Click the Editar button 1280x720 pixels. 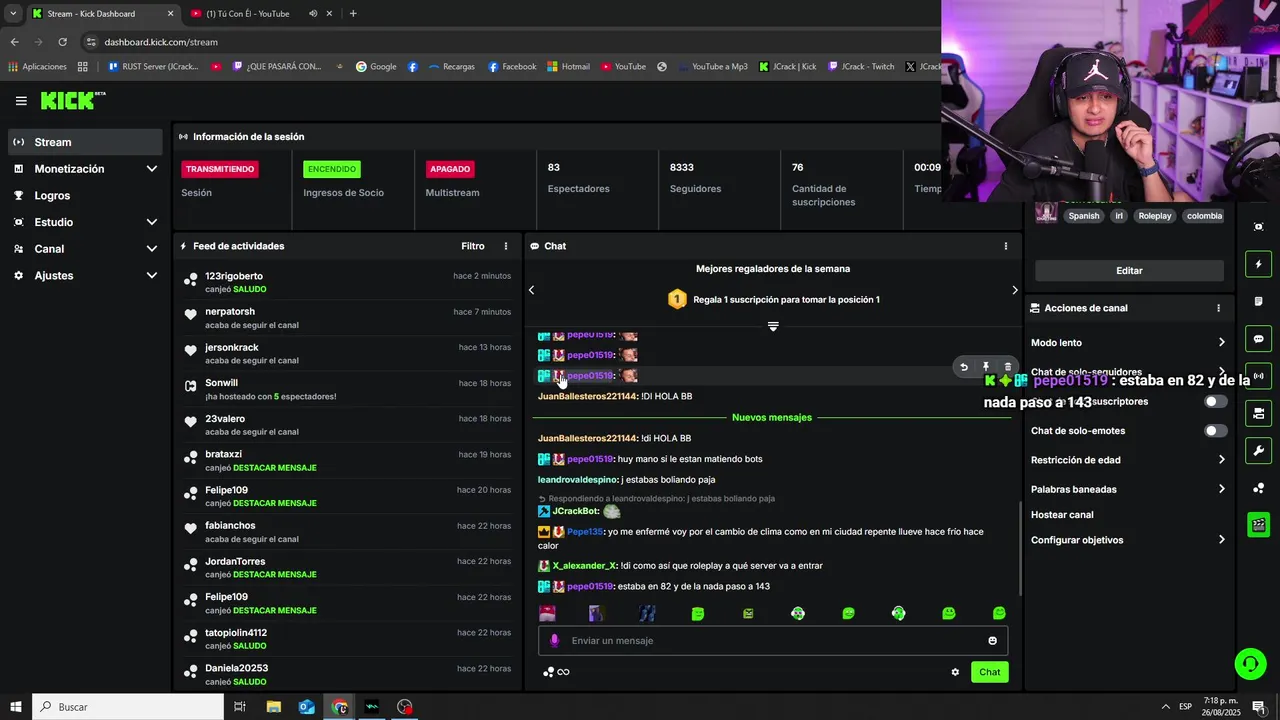1129,271
